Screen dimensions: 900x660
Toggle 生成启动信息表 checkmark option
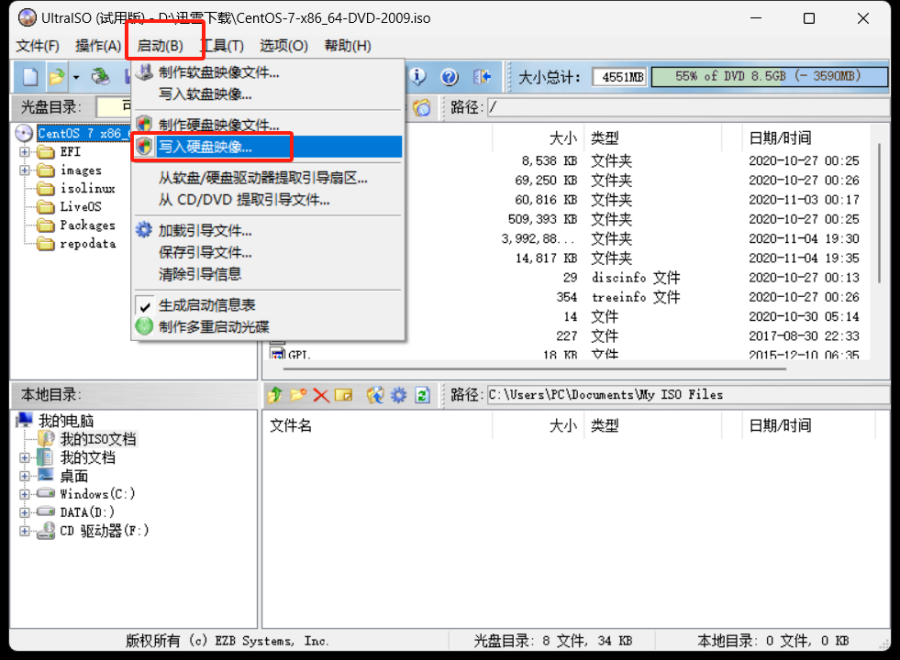coord(145,305)
